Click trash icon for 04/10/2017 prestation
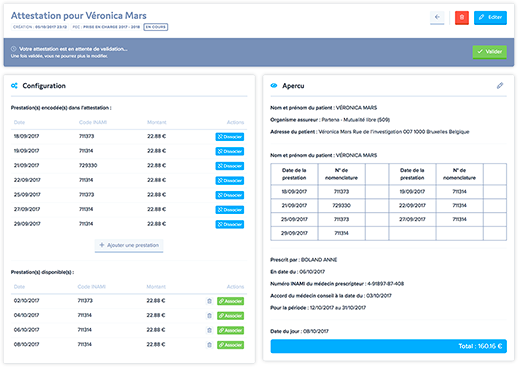Screen dimensions: 518x367 (209, 315)
